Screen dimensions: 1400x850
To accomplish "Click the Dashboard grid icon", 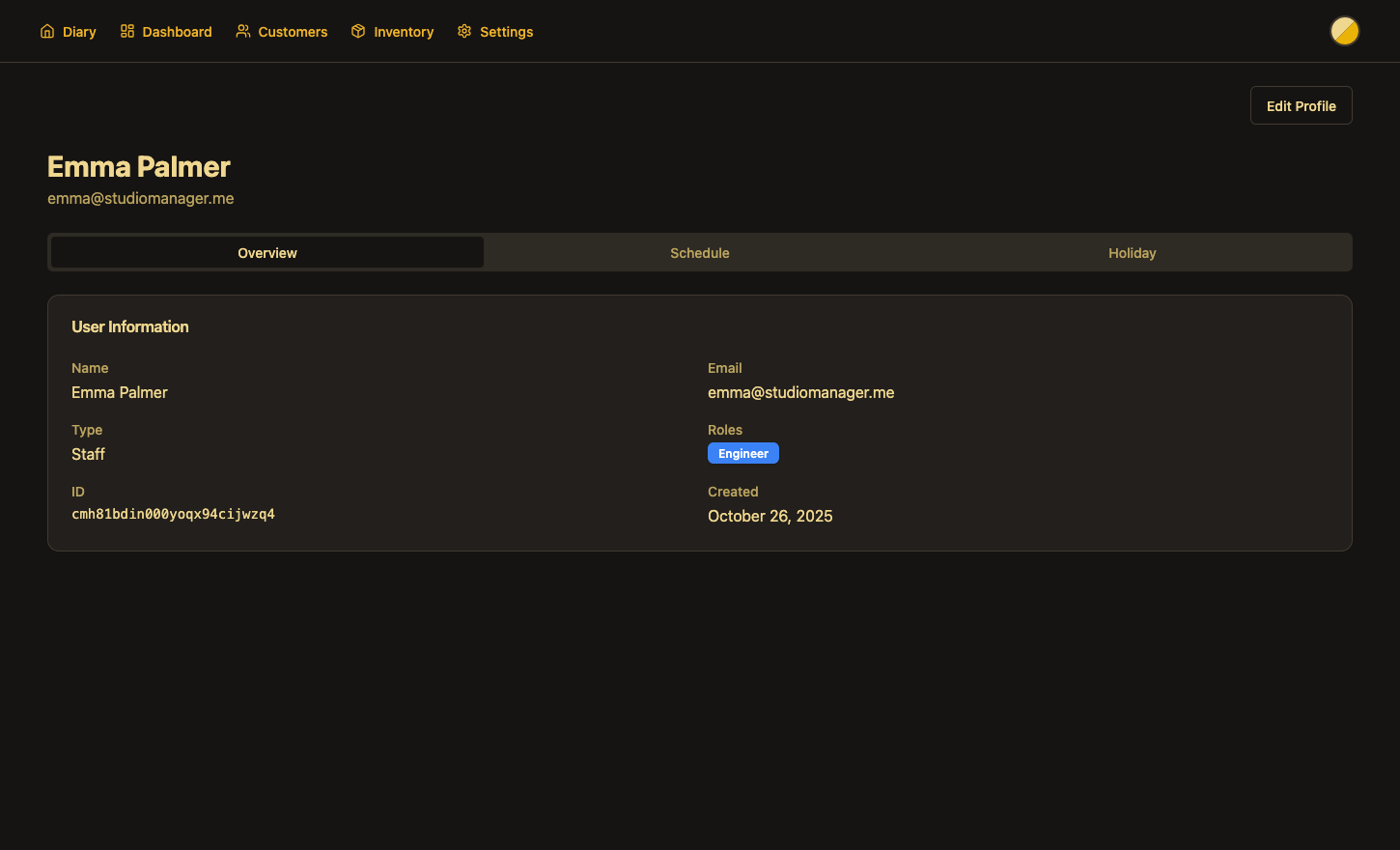I will (127, 32).
